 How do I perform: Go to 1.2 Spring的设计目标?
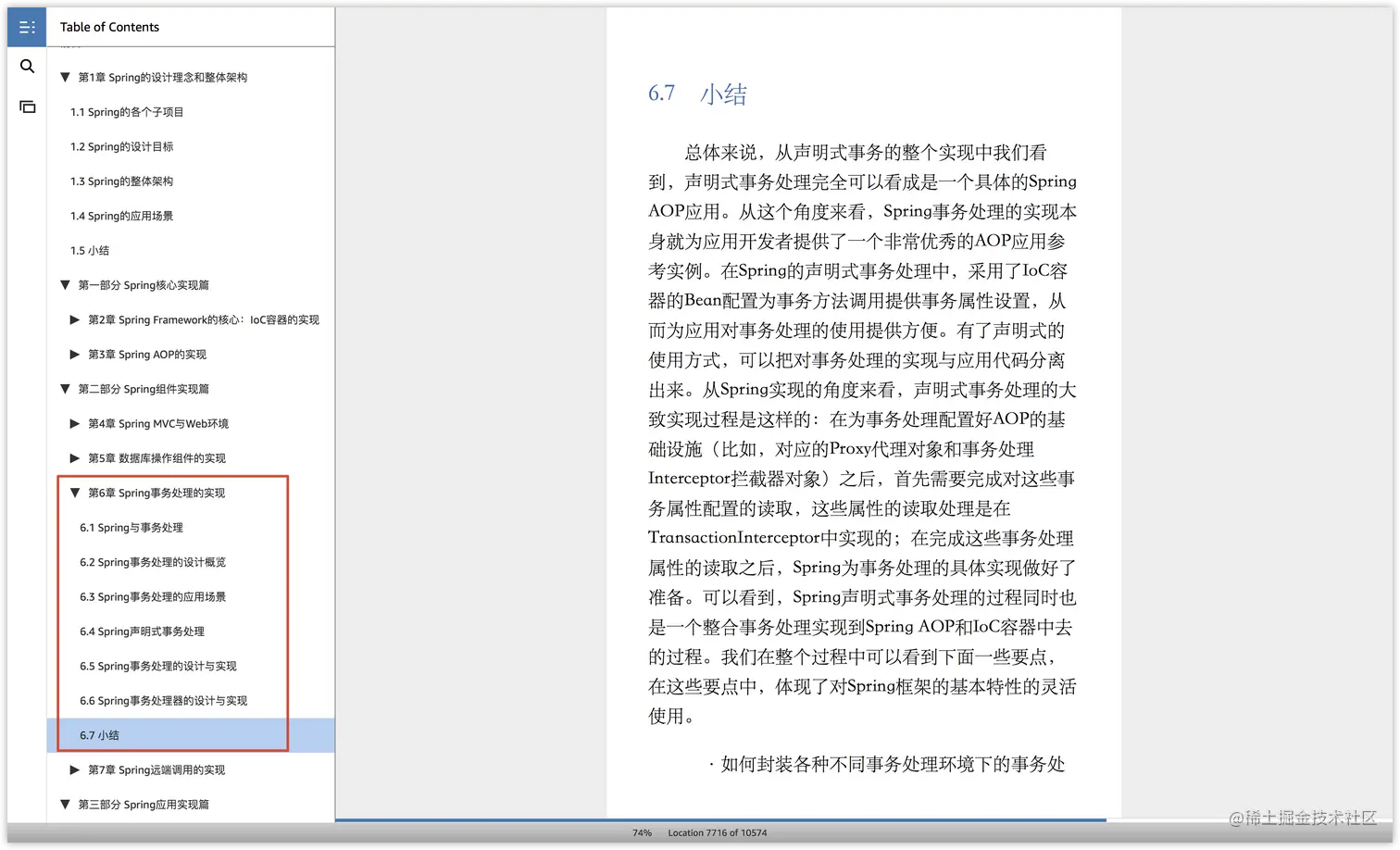pyautogui.click(x=121, y=146)
